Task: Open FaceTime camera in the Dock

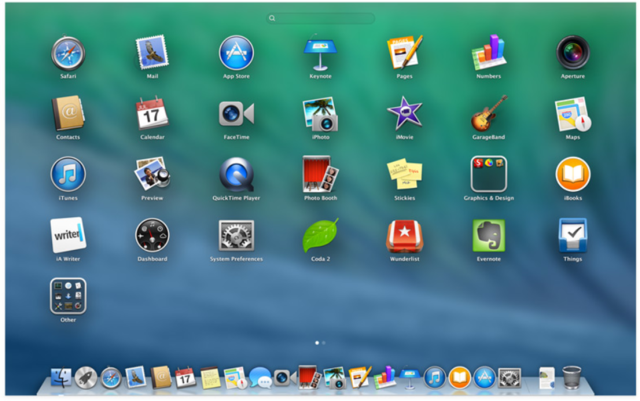Action: pyautogui.click(x=285, y=377)
